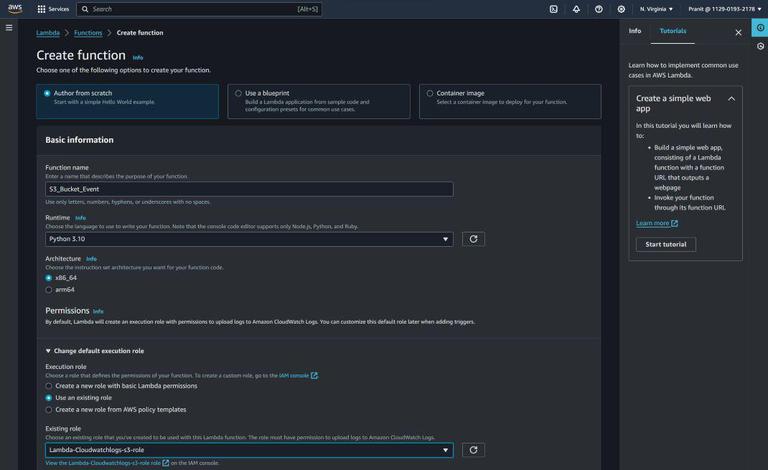The image size is (768, 470).
Task: Click the Create function breadcrumb text
Action: pyautogui.click(x=140, y=33)
